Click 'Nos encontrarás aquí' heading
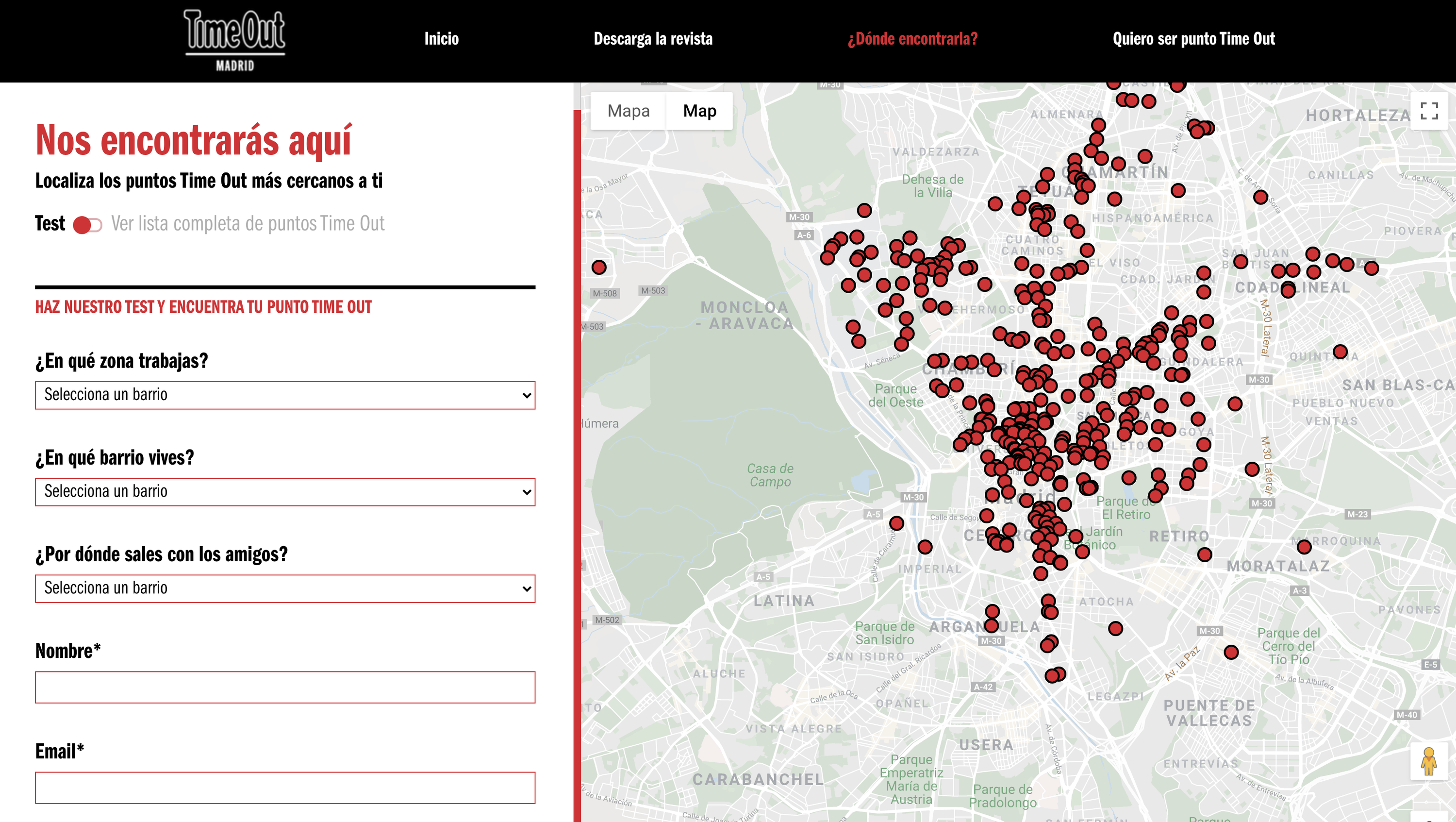The height and width of the screenshot is (822, 1456). point(194,140)
